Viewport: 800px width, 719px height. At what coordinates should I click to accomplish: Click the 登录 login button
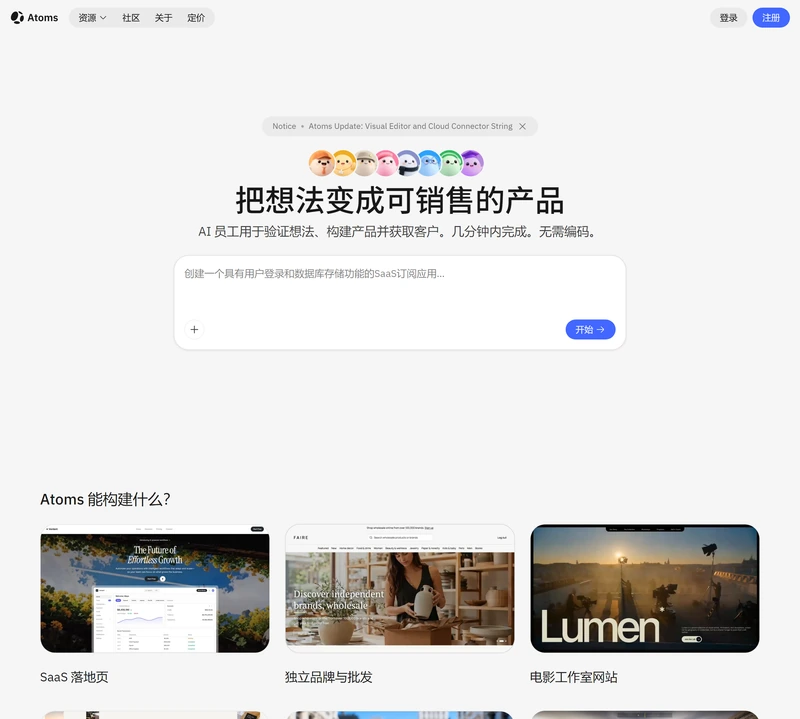728,18
